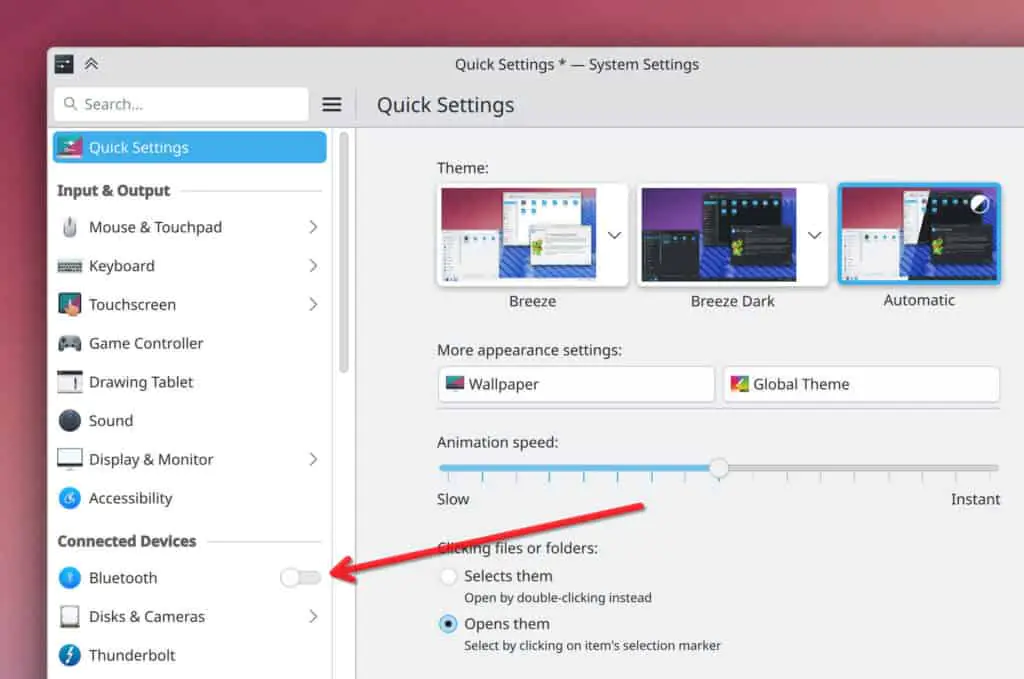Open Drawing Tablet settings icon

click(70, 382)
